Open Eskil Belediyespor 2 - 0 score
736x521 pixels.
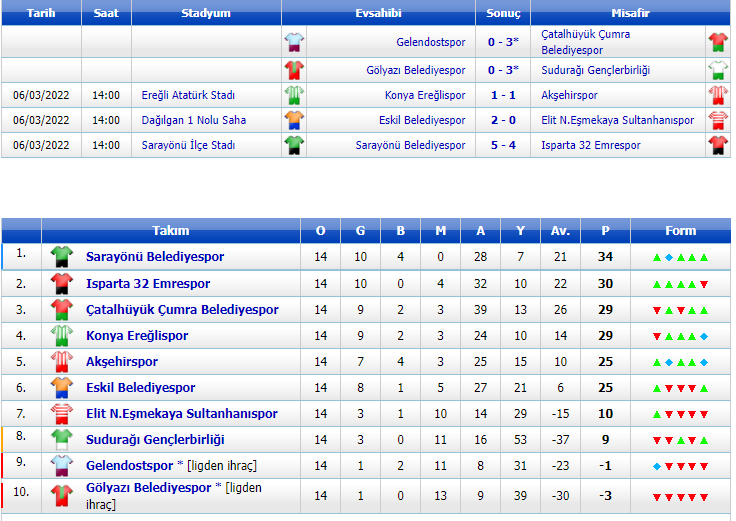(503, 120)
